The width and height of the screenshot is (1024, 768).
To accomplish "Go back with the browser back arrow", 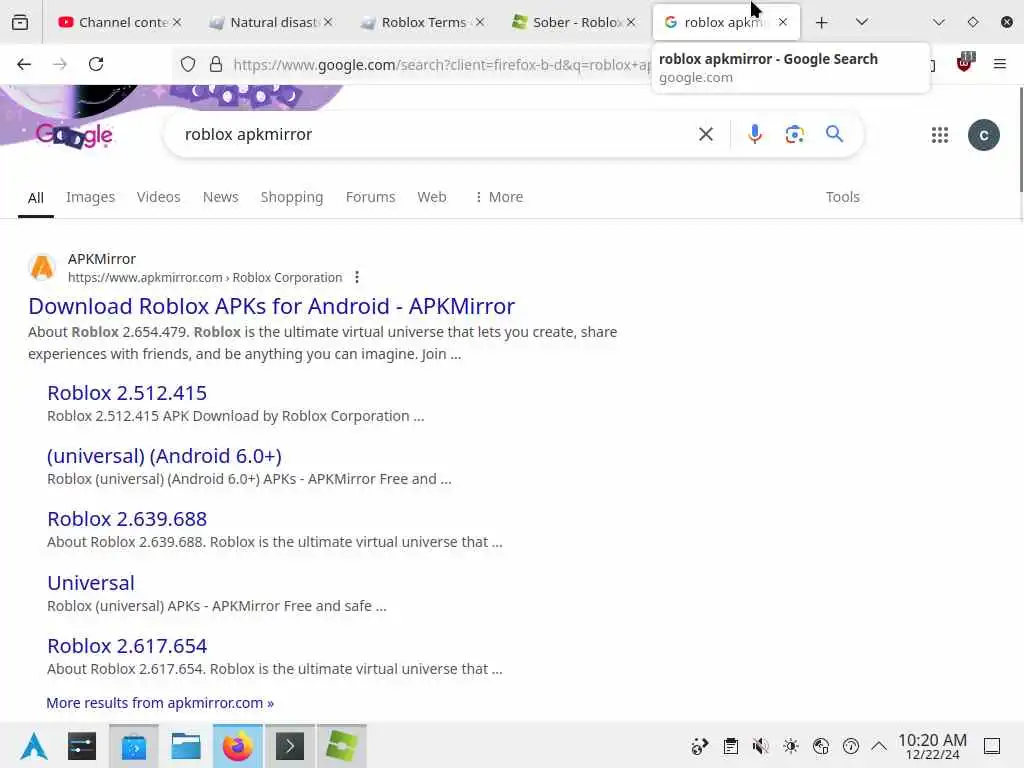I will click(24, 64).
